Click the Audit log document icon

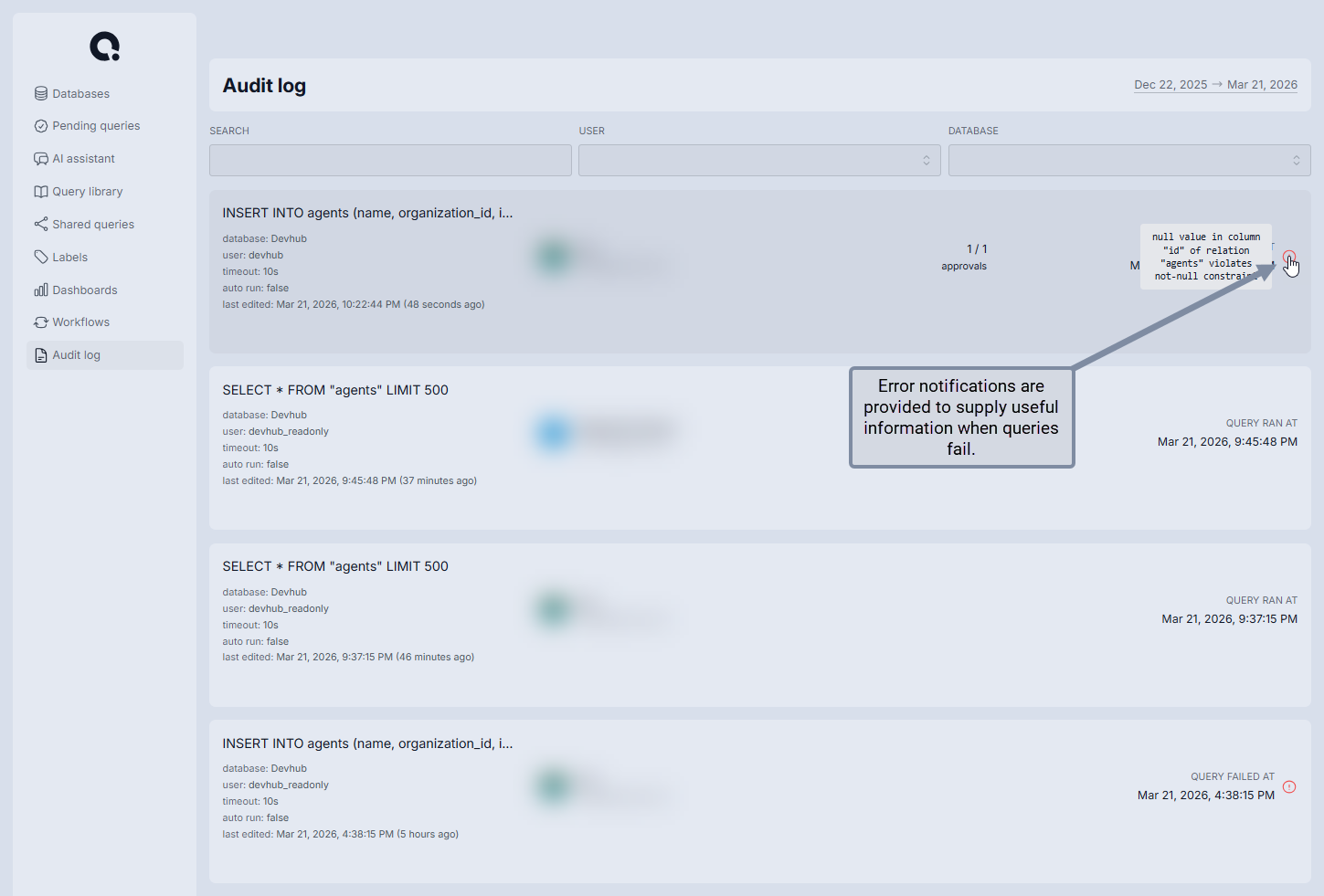click(41, 355)
